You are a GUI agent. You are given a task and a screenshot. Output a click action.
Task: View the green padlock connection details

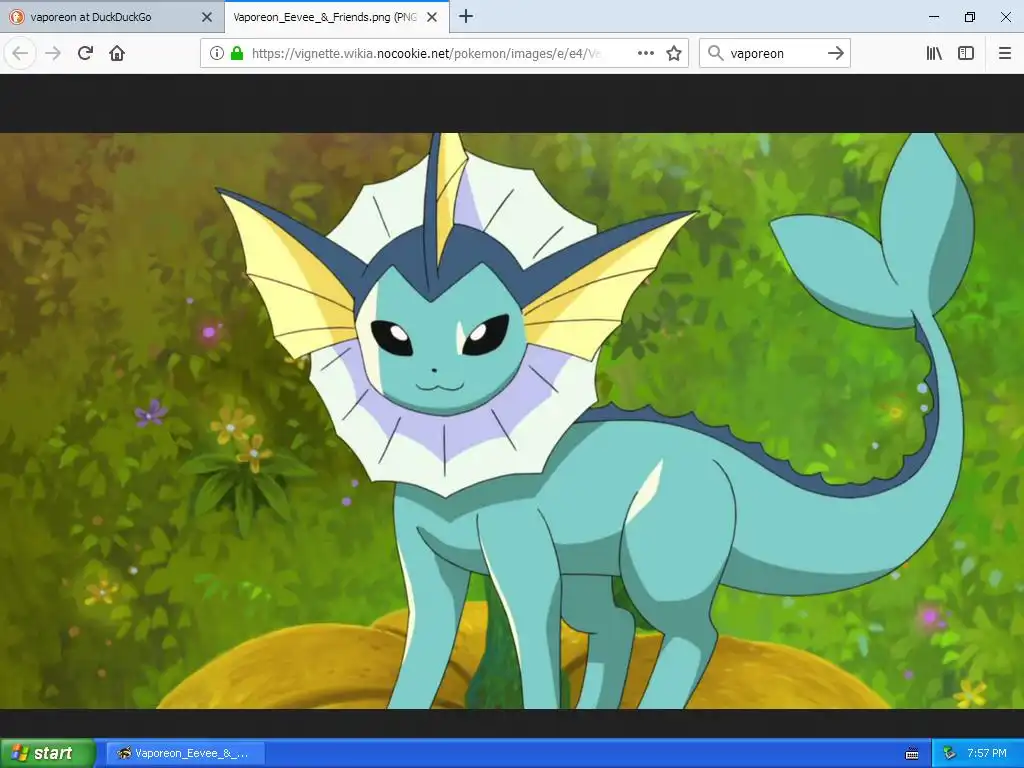[x=237, y=53]
